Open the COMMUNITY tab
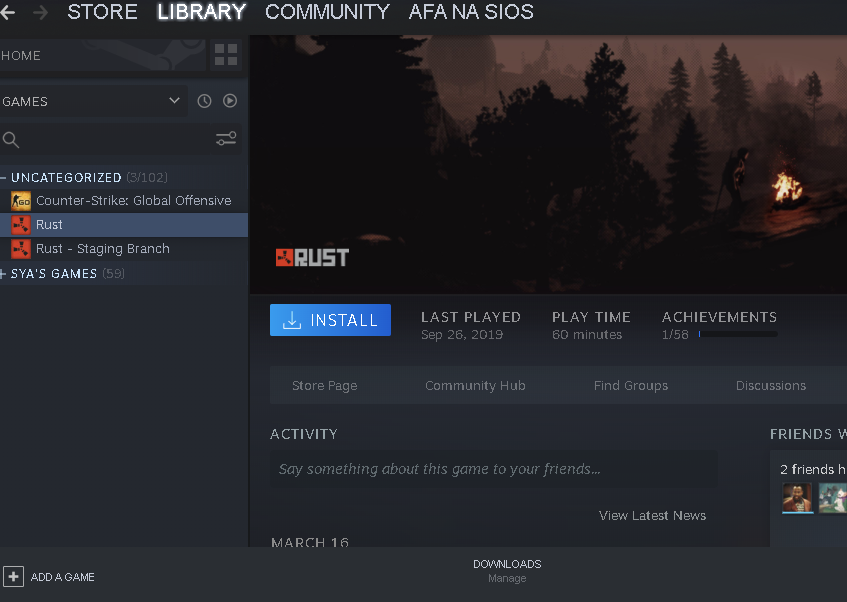 327,12
